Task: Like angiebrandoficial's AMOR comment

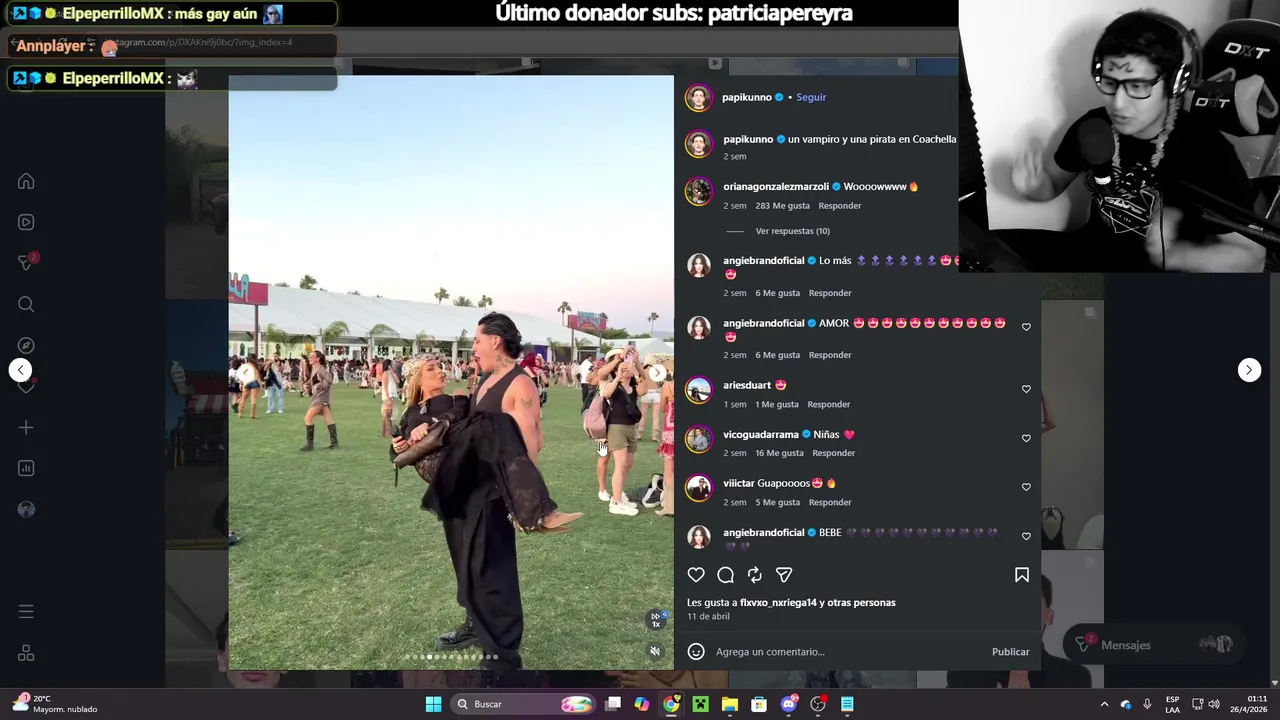Action: (1026, 327)
